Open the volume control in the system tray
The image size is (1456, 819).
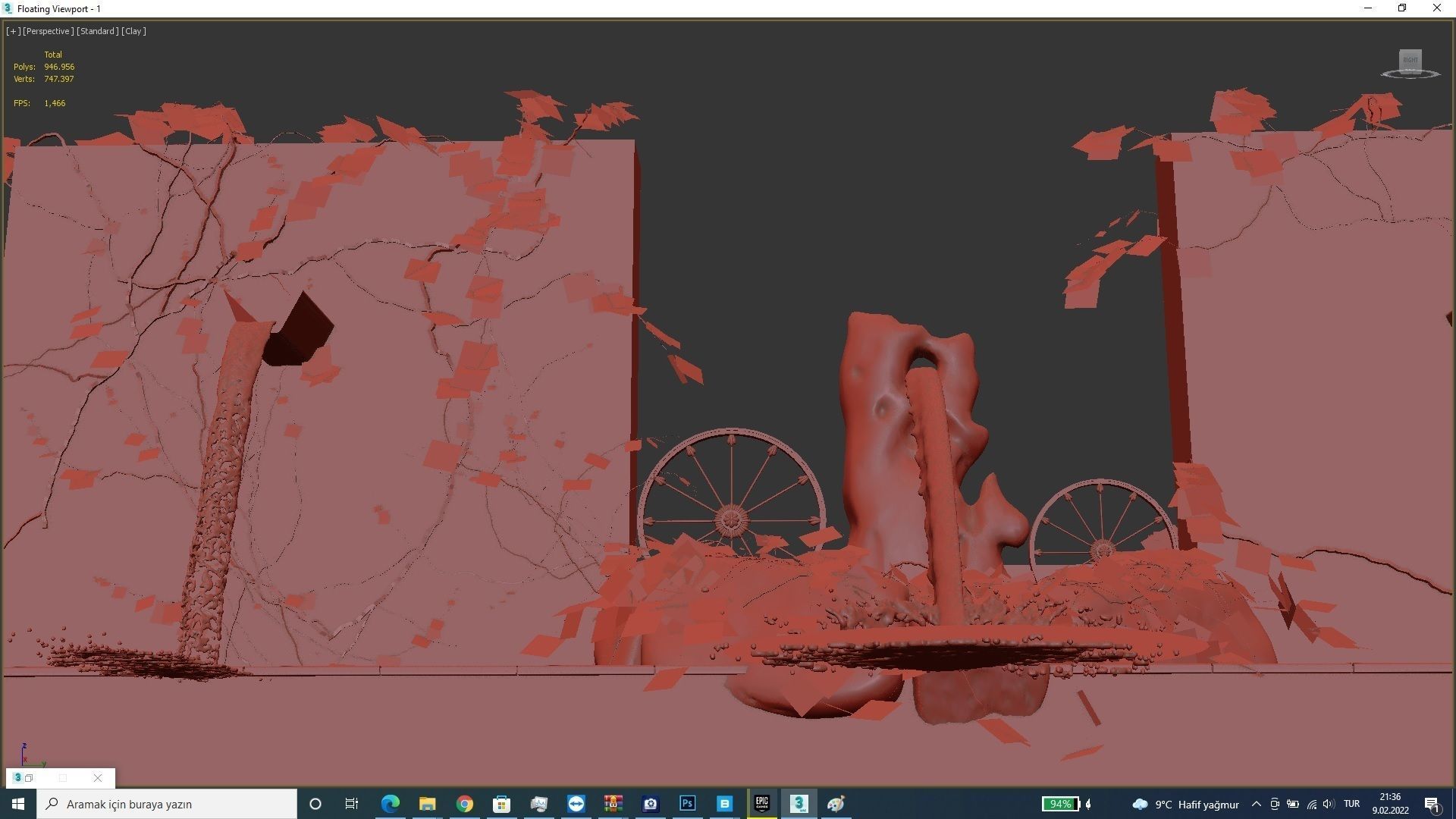(x=1328, y=804)
